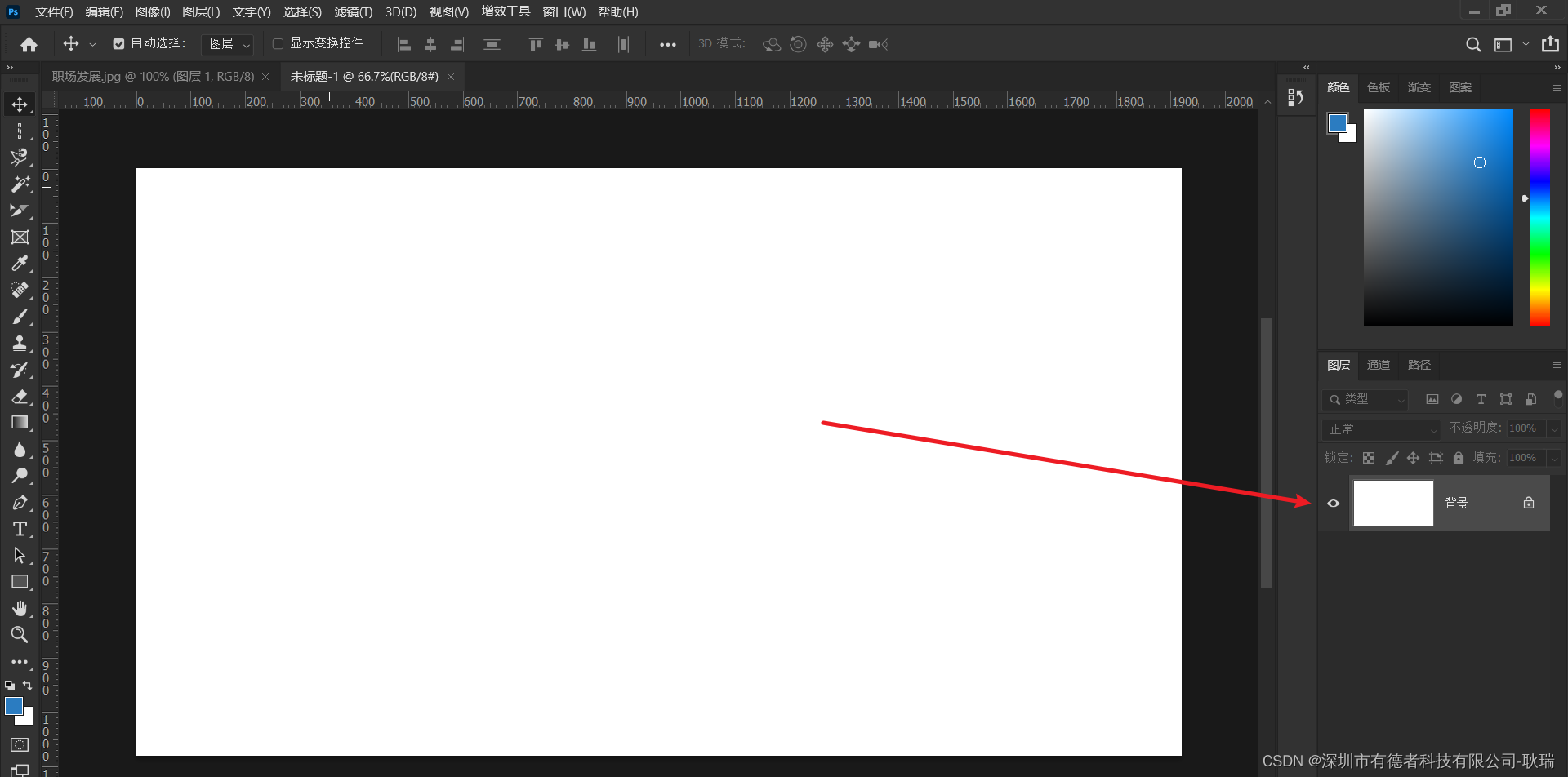Open Color panel options menu
Image resolution: width=1568 pixels, height=777 pixels.
[x=1557, y=87]
